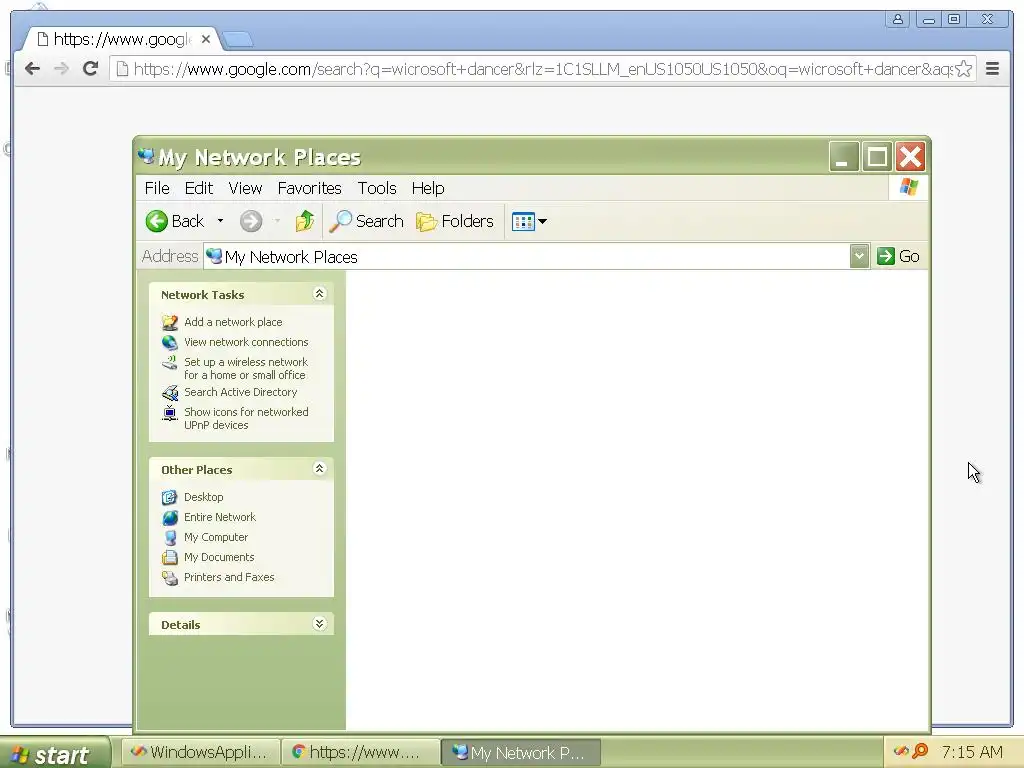The height and width of the screenshot is (768, 1024).
Task: Open the Favorites menu
Action: [x=310, y=188]
